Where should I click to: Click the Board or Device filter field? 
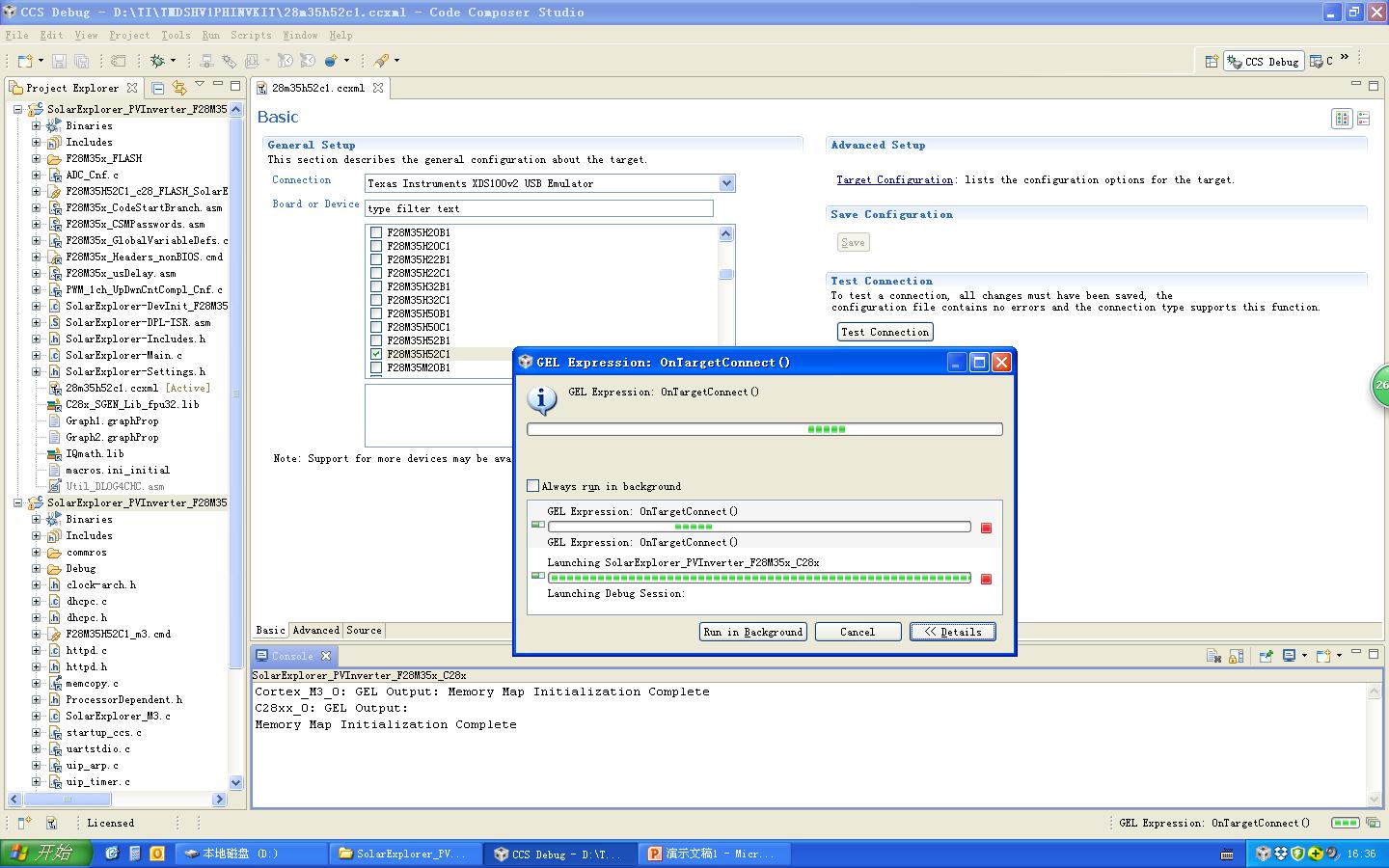539,208
